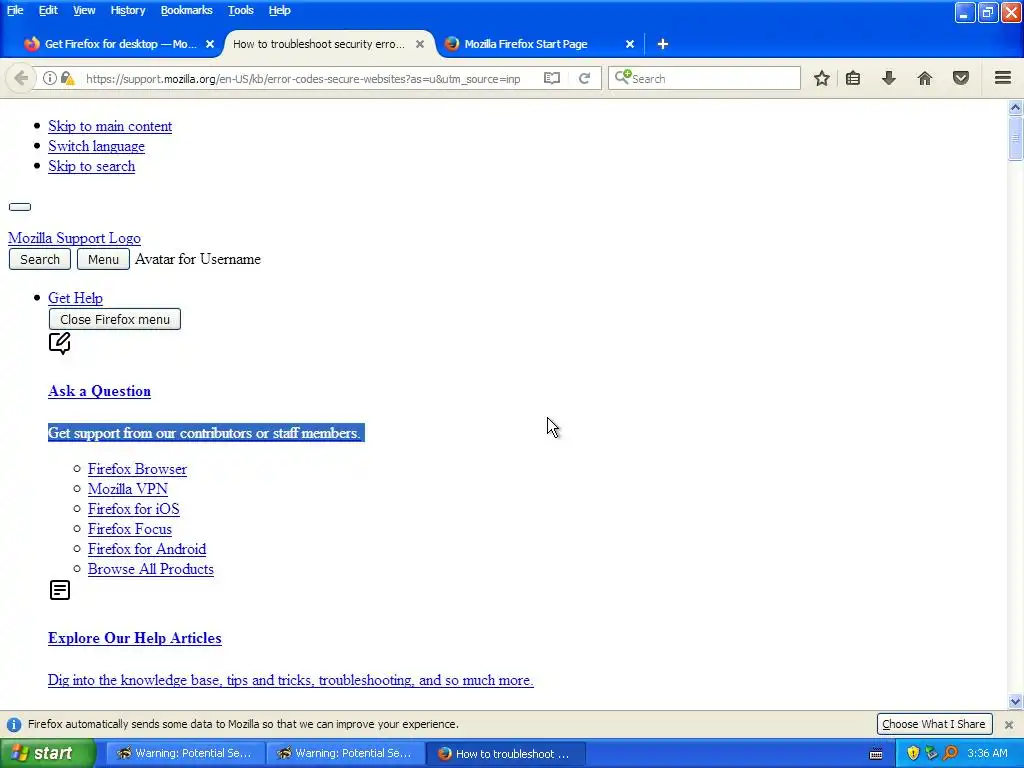Click the Skip to main content link
This screenshot has height=768, width=1024.
[110, 126]
